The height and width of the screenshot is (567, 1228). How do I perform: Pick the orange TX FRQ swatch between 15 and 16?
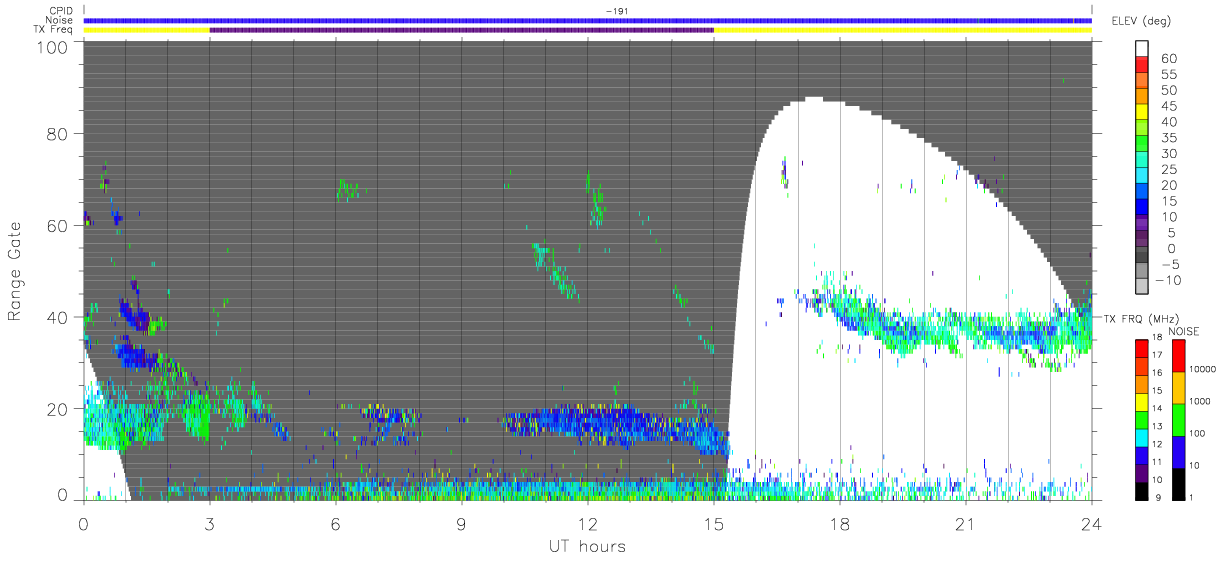coord(1142,384)
